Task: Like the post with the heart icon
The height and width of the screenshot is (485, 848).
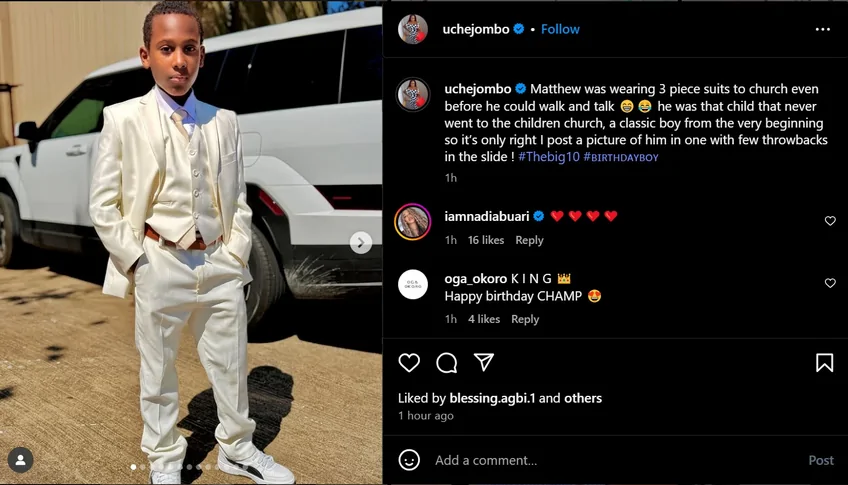Action: click(x=409, y=362)
